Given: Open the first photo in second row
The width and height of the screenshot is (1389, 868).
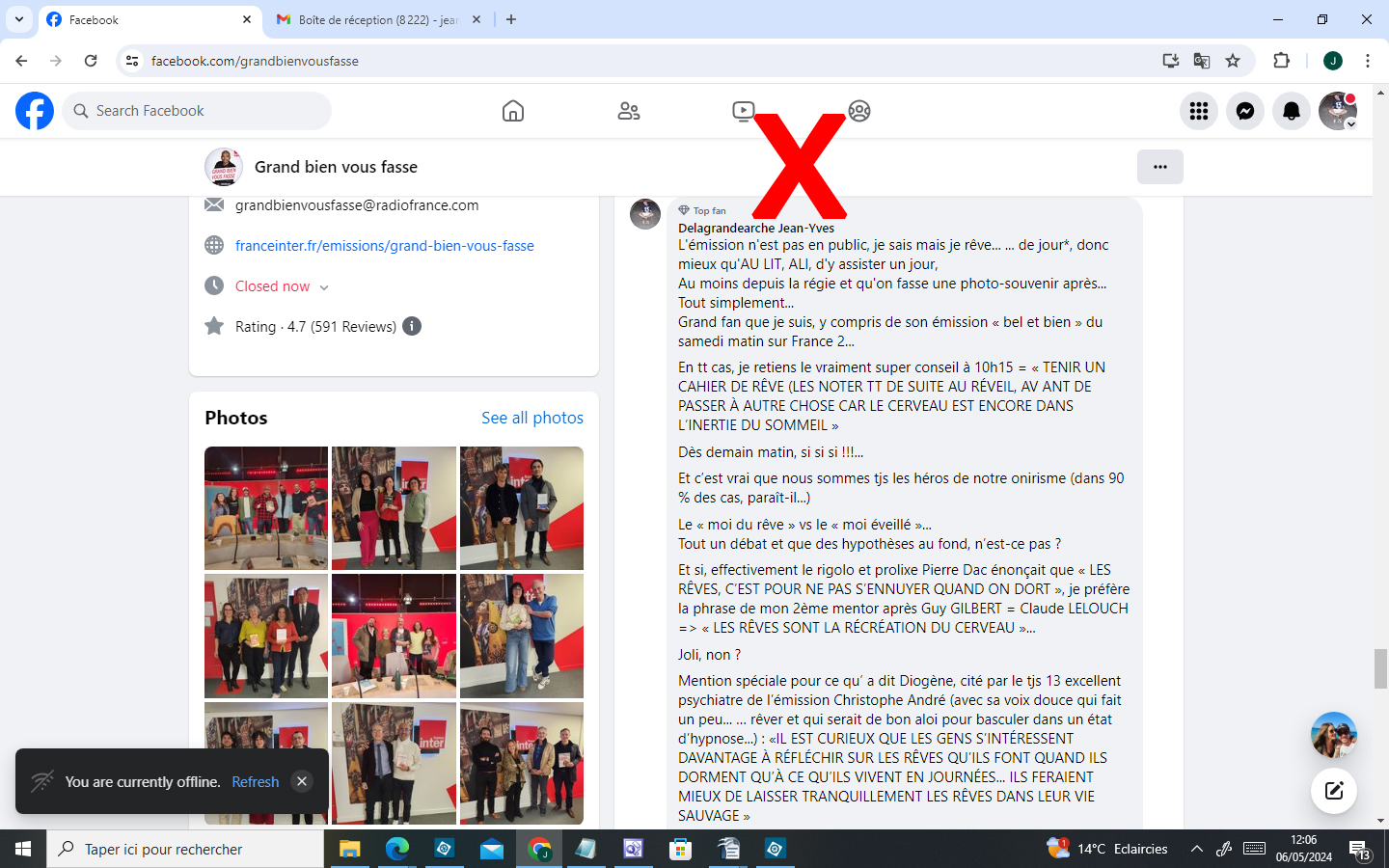Looking at the screenshot, I should pos(266,636).
